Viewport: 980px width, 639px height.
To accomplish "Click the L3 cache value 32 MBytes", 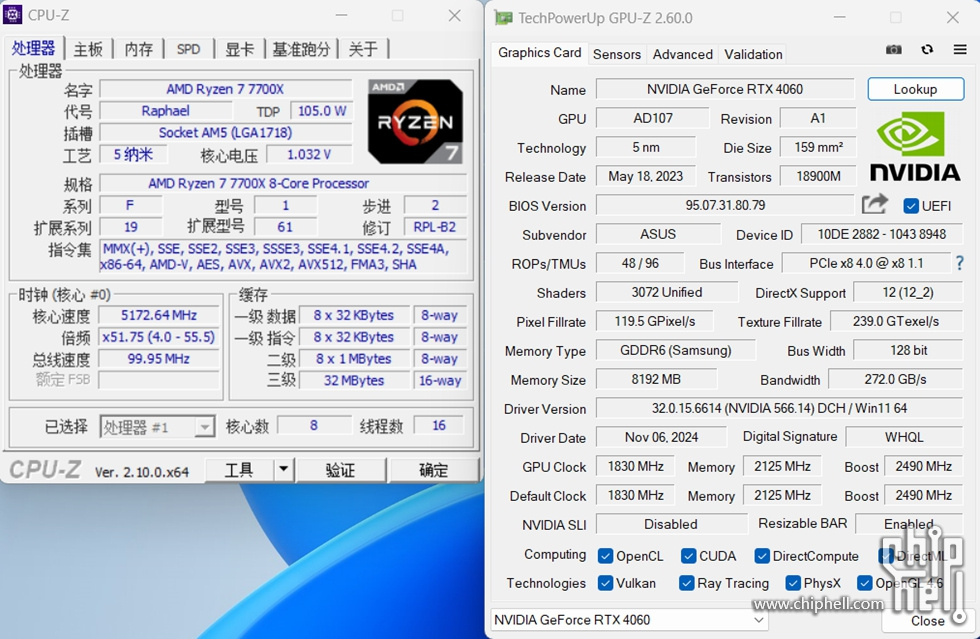I will (x=354, y=380).
